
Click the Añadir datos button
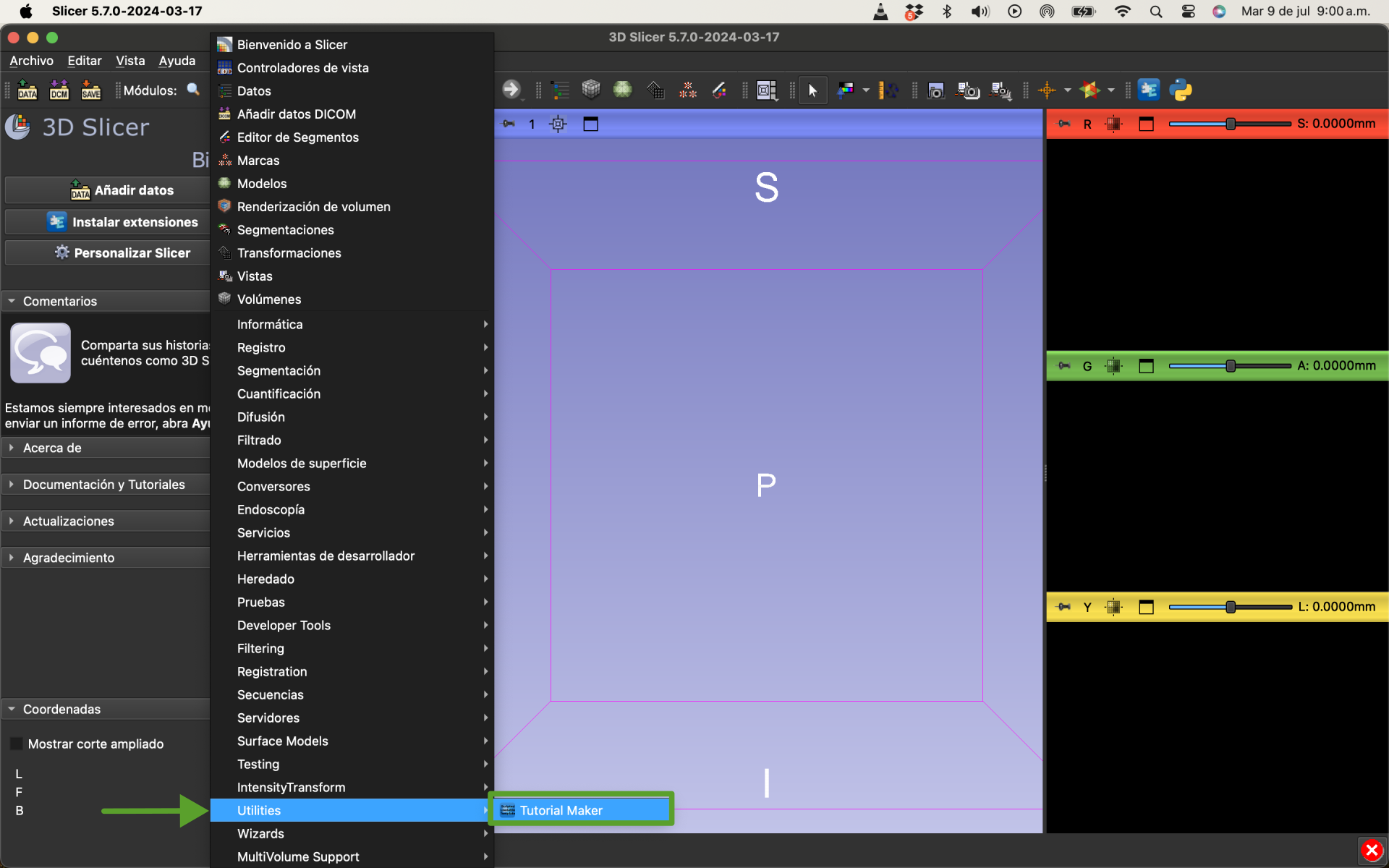click(107, 190)
